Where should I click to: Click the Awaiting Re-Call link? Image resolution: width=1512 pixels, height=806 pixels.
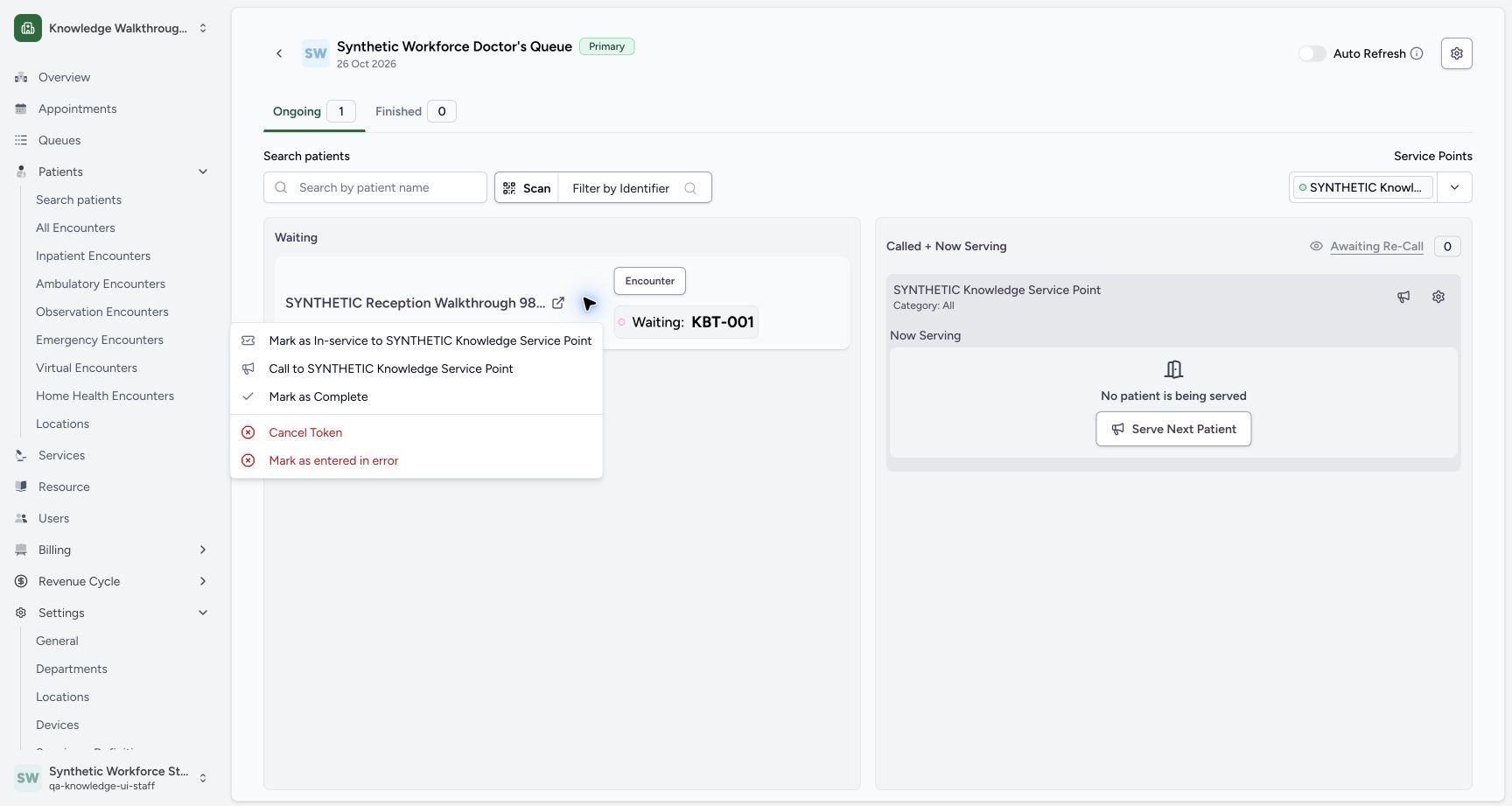pyautogui.click(x=1376, y=246)
